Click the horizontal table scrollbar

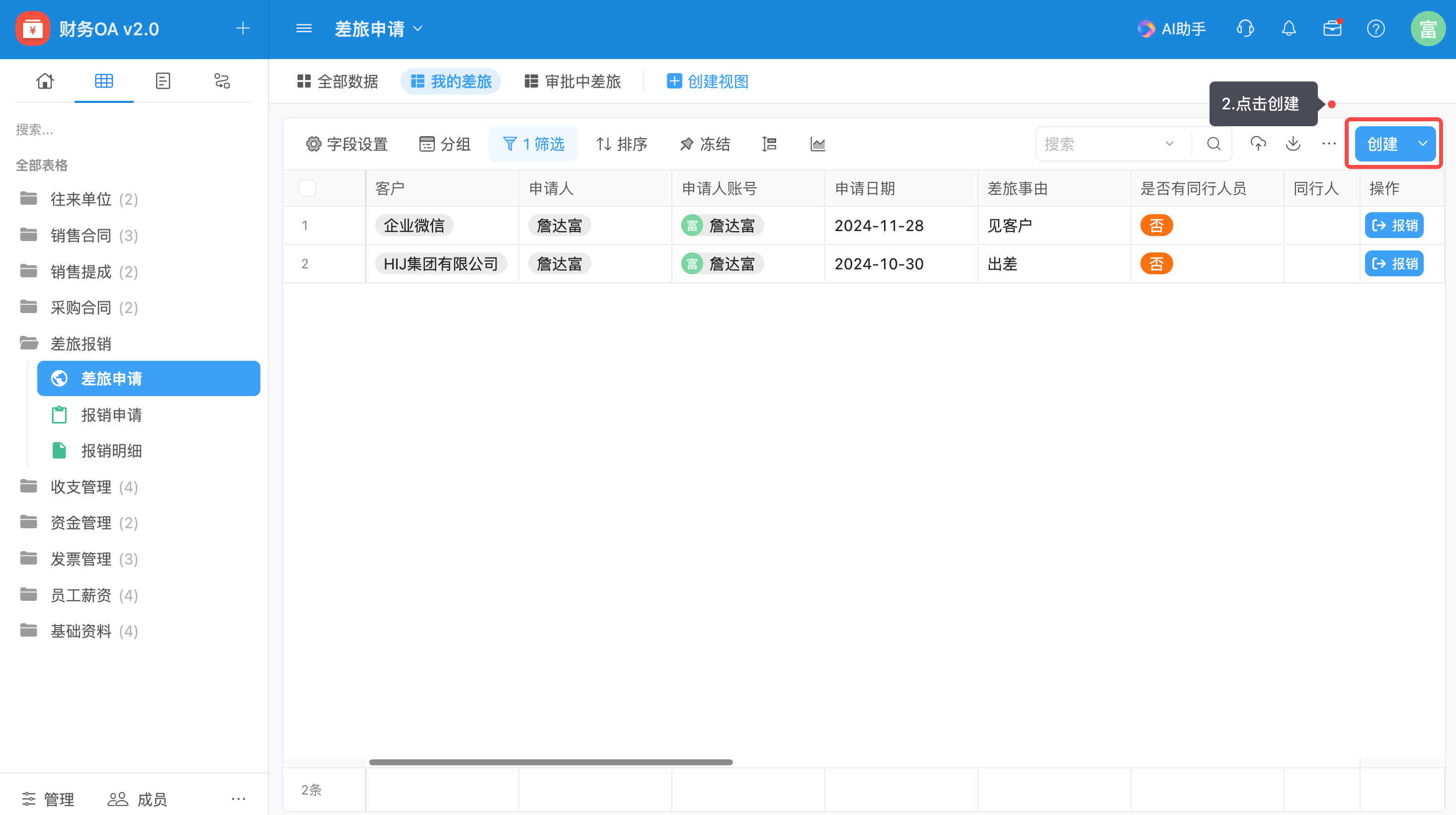coord(551,762)
